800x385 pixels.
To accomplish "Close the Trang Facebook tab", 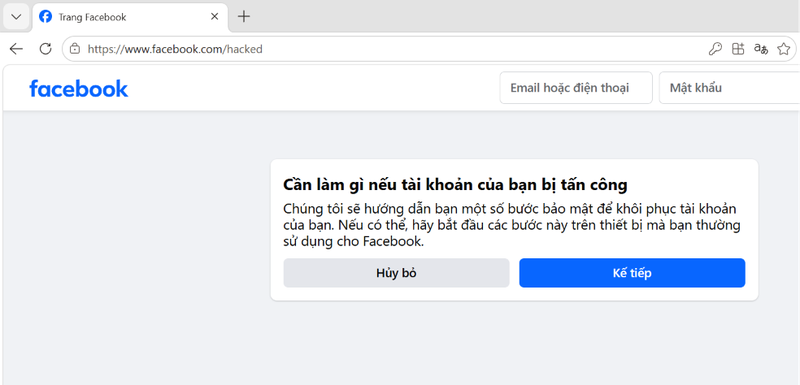I will 214,17.
